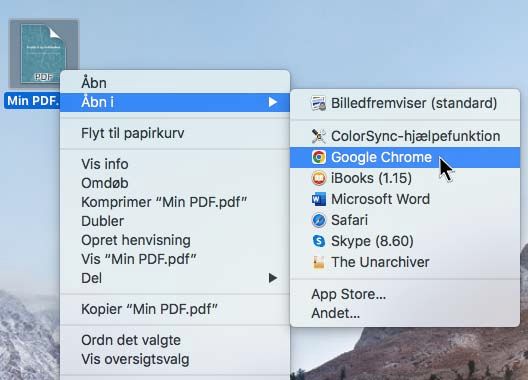Select Opret henvisning
Image resolution: width=528 pixels, height=380 pixels.
(x=175, y=240)
